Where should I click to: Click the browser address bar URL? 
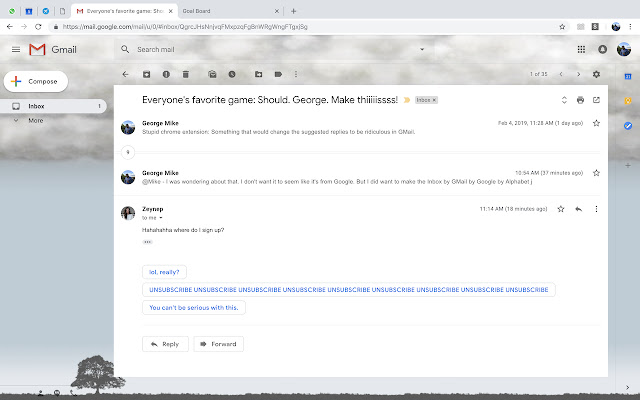point(185,27)
